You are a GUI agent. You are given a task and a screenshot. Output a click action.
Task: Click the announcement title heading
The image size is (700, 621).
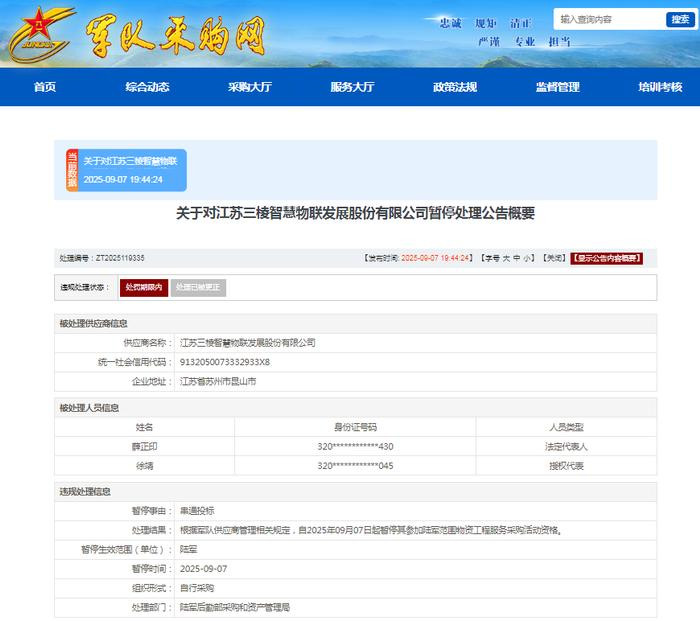[x=355, y=213]
